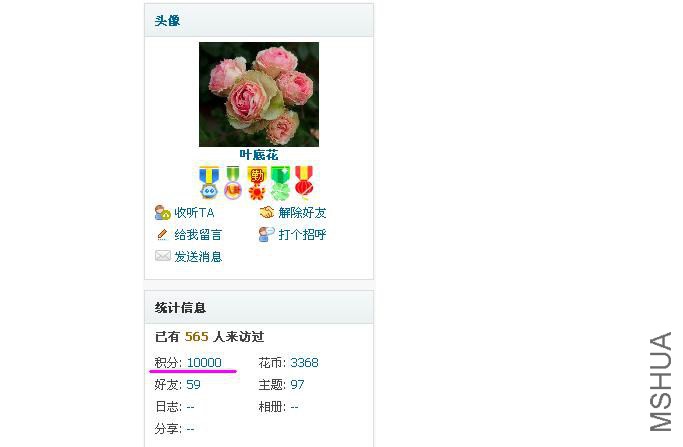683x447 pixels.
Task: Click the green ribbon medal with pink circle
Action: pos(233,183)
